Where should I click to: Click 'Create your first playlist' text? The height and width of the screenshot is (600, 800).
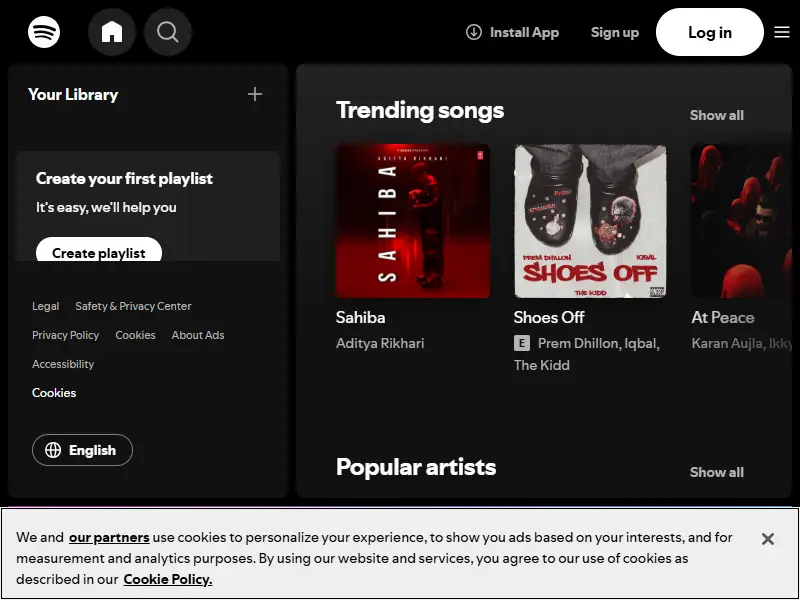pyautogui.click(x=124, y=179)
